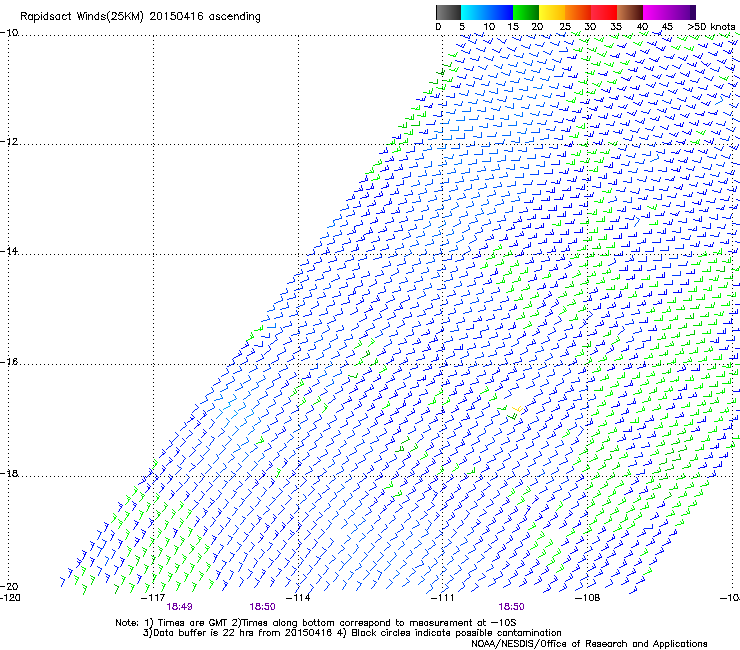This screenshot has width=740, height=650.
Task: Click the dark purple >50 knots legend color
Action: [x=693, y=12]
